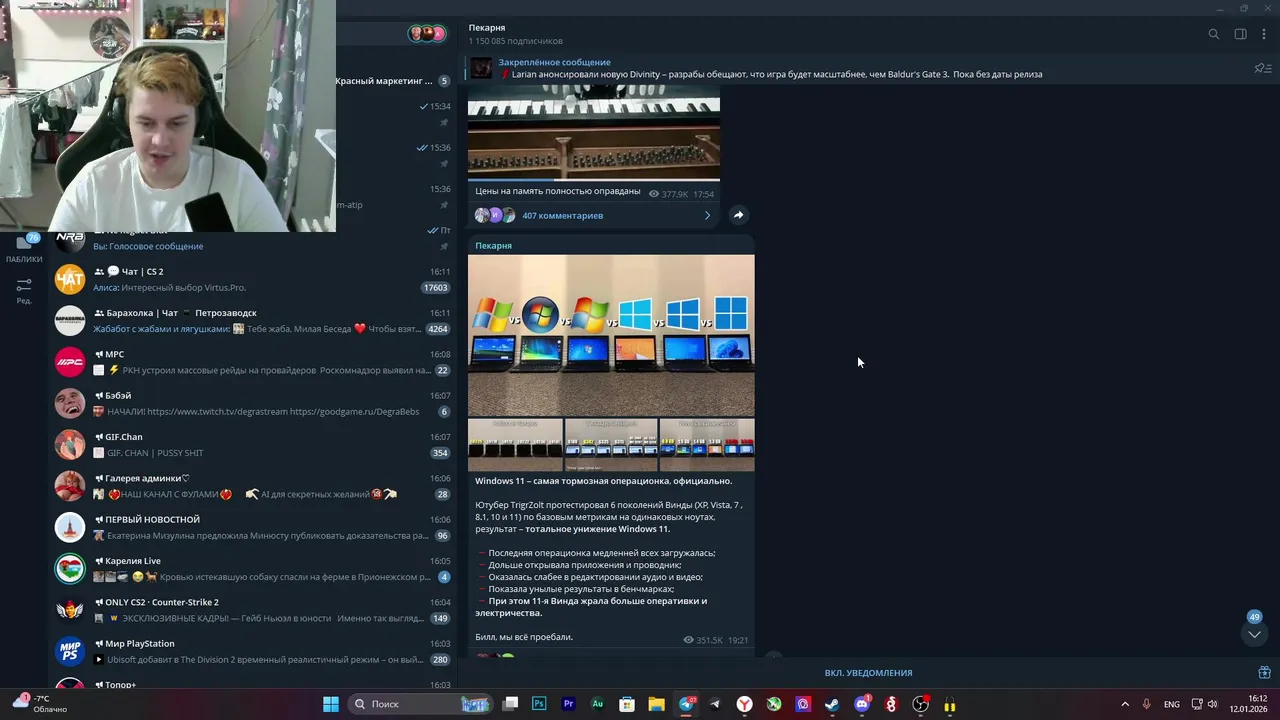Open ONLY CS2 · Counter-Strike 2 channel
The image size is (1280, 720).
click(x=252, y=610)
